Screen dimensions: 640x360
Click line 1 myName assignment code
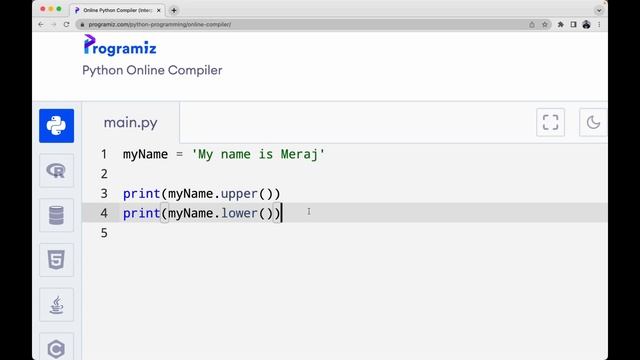click(x=224, y=154)
